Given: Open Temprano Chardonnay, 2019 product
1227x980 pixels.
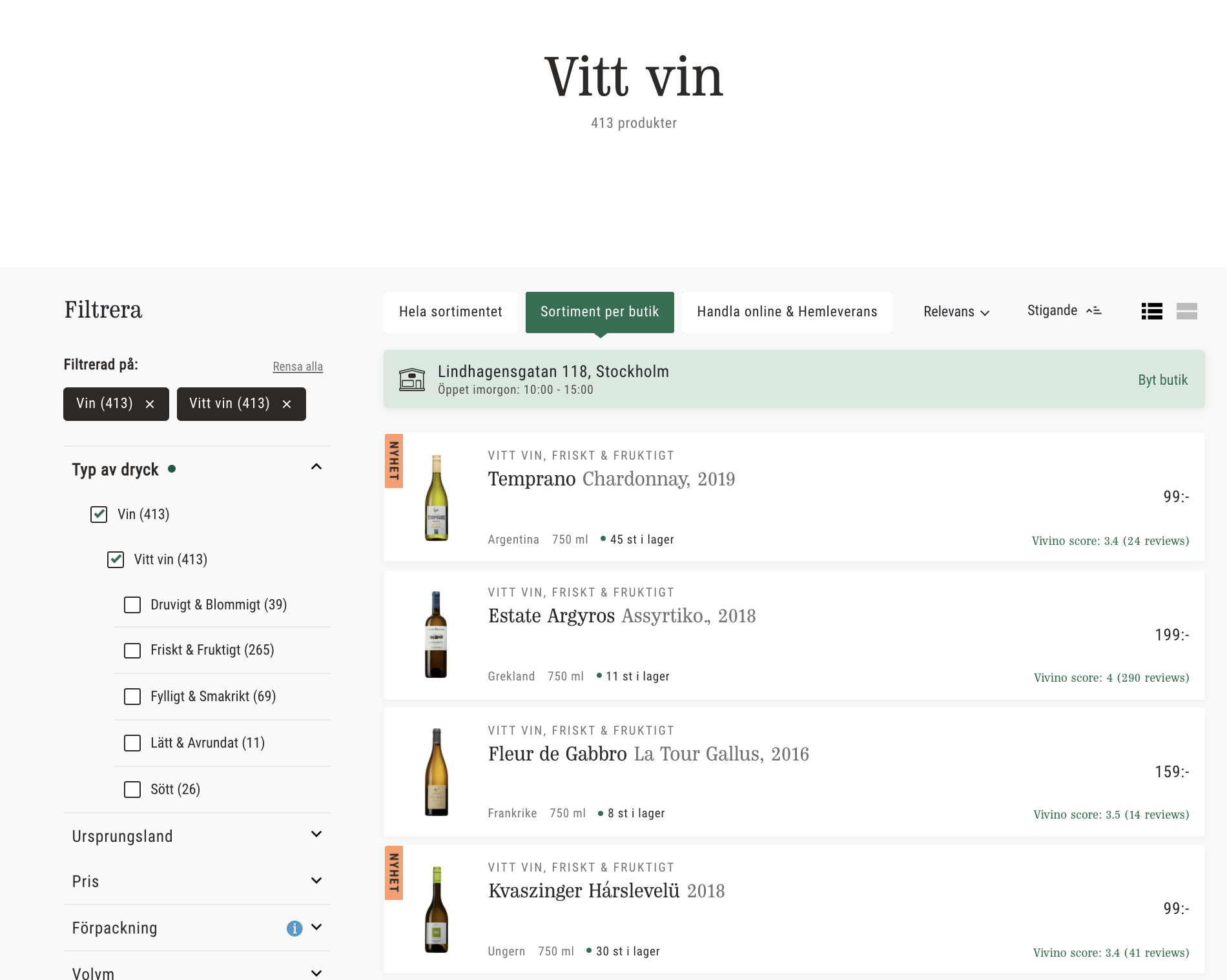Looking at the screenshot, I should (612, 479).
